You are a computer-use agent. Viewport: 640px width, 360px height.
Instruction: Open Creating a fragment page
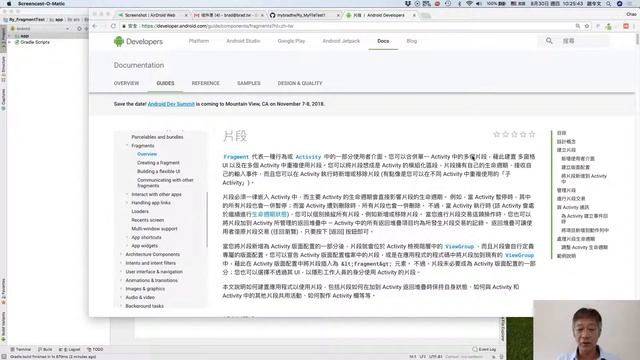[x=158, y=163]
